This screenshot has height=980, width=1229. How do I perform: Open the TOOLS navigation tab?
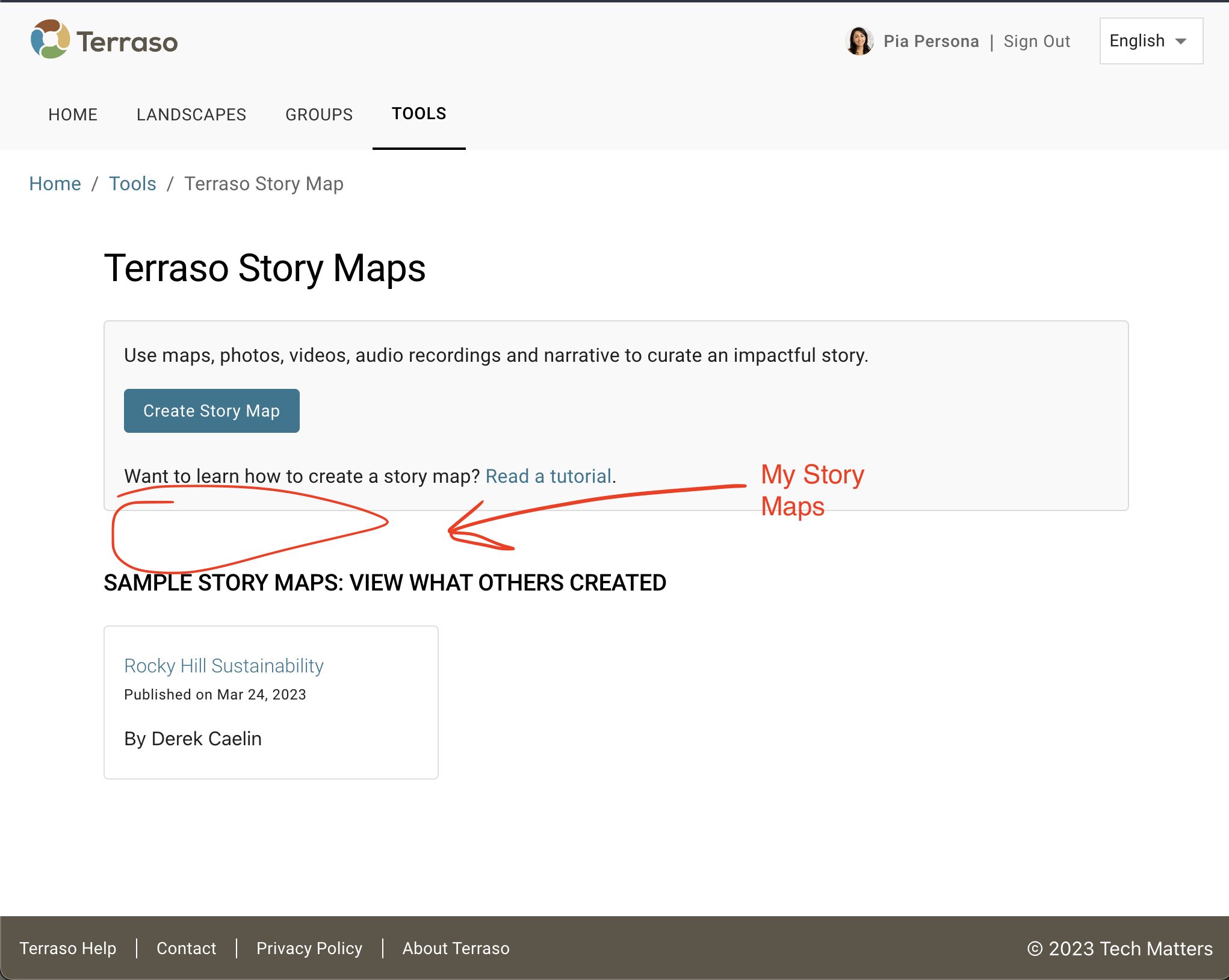[419, 114]
